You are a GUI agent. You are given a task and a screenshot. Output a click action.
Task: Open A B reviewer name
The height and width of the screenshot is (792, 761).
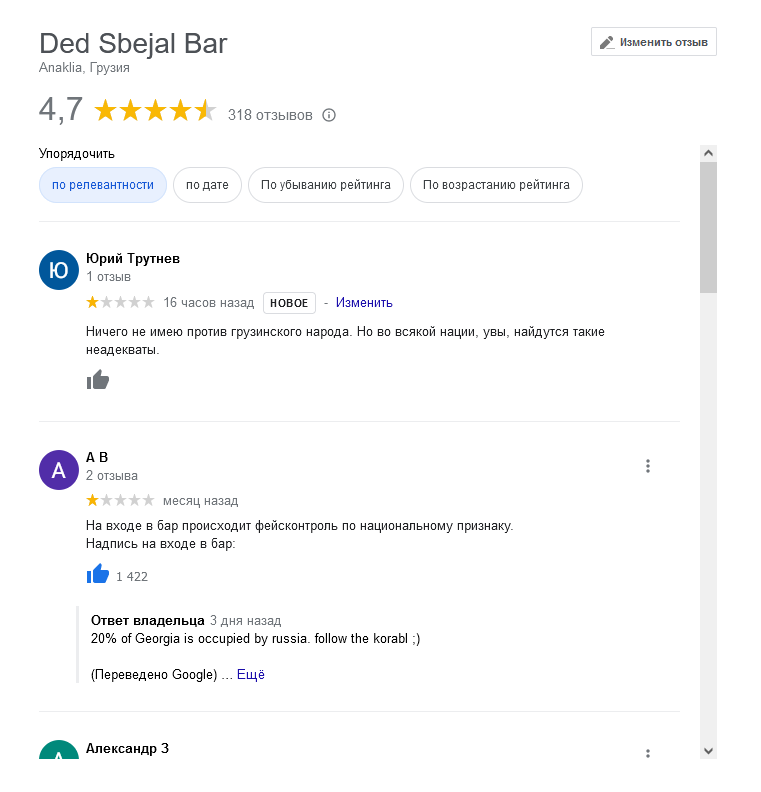[x=97, y=457]
